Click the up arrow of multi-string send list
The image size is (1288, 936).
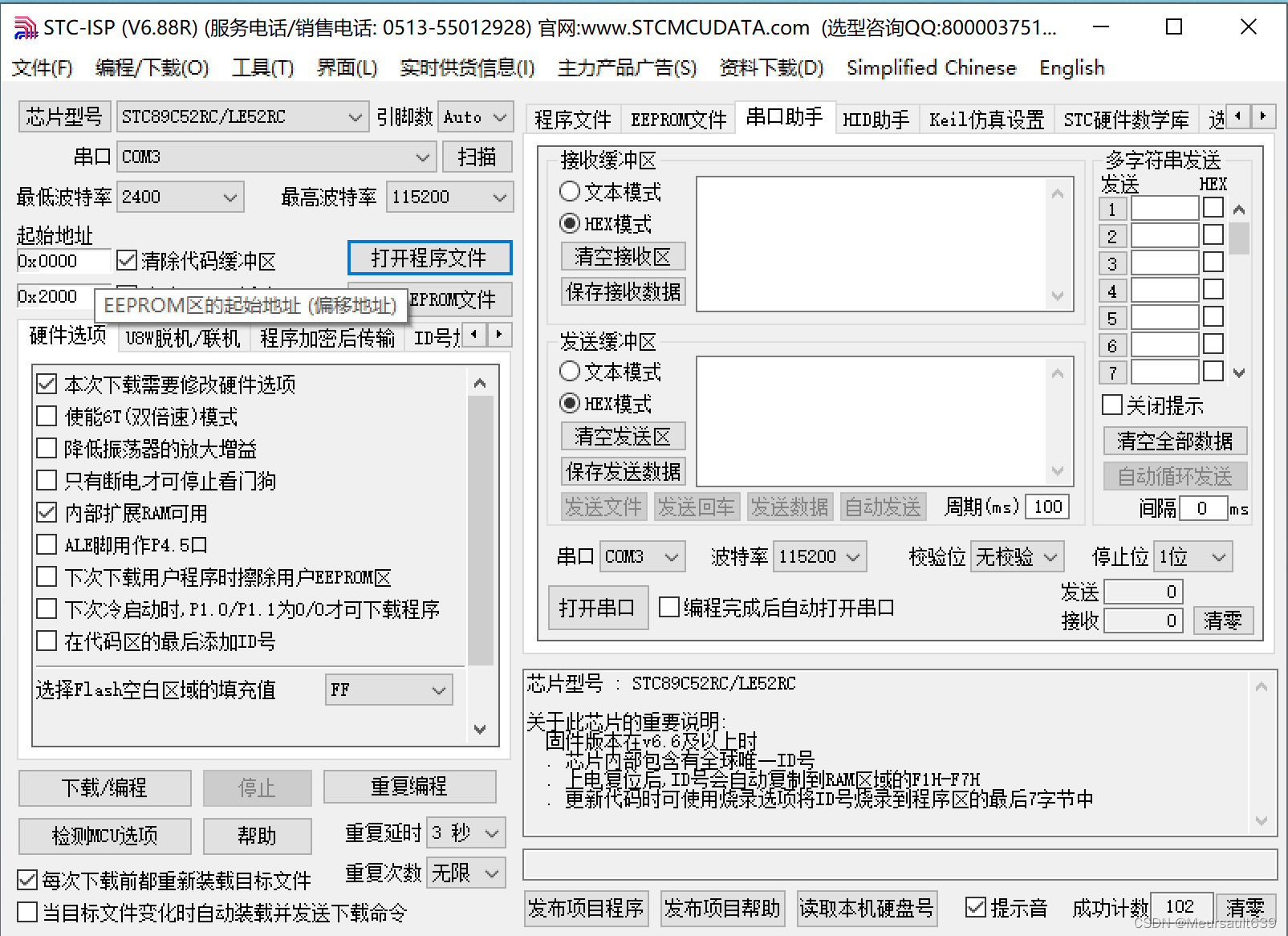1239,210
